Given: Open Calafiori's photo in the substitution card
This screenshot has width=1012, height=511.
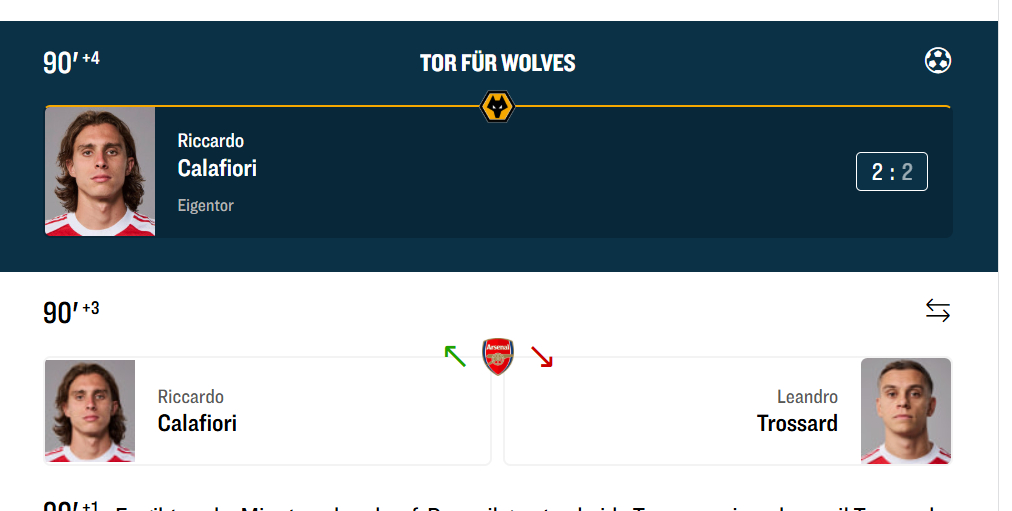Looking at the screenshot, I should pos(90,410).
